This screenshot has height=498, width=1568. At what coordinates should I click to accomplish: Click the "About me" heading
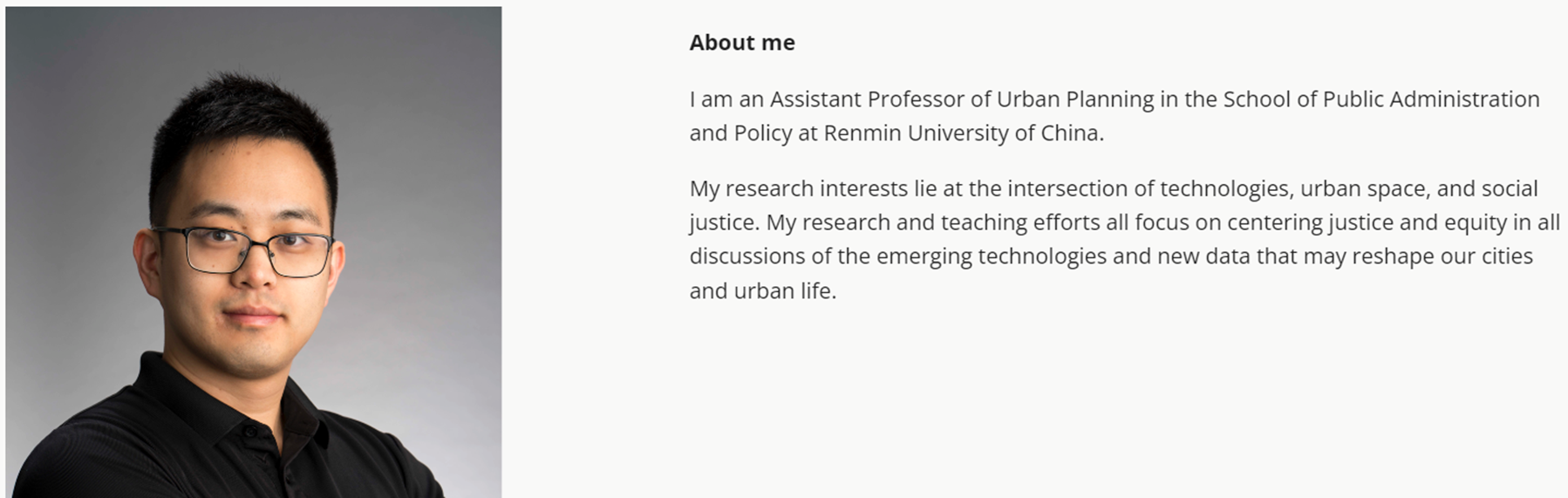(x=741, y=43)
